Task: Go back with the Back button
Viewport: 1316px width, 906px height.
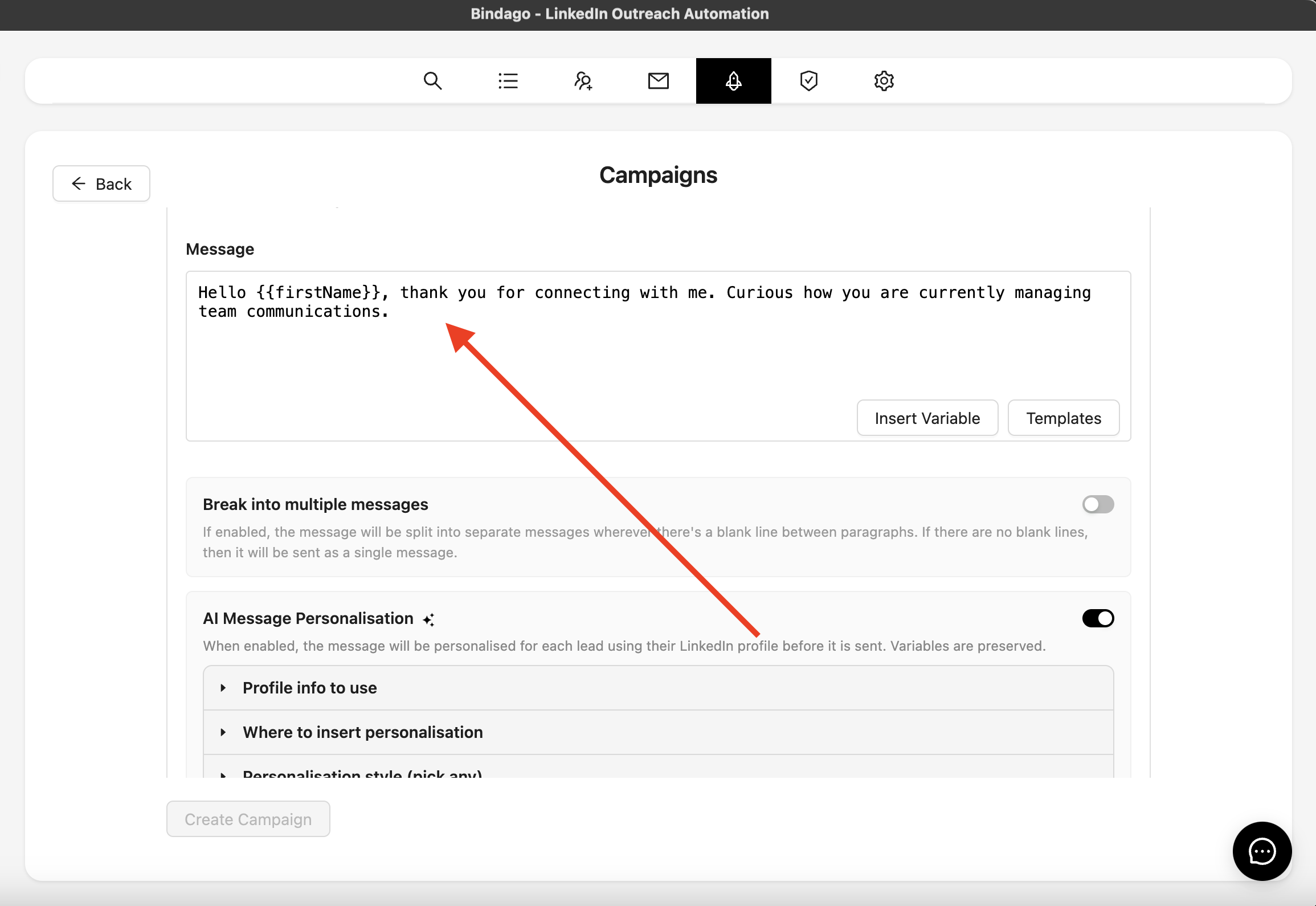Action: [x=101, y=183]
